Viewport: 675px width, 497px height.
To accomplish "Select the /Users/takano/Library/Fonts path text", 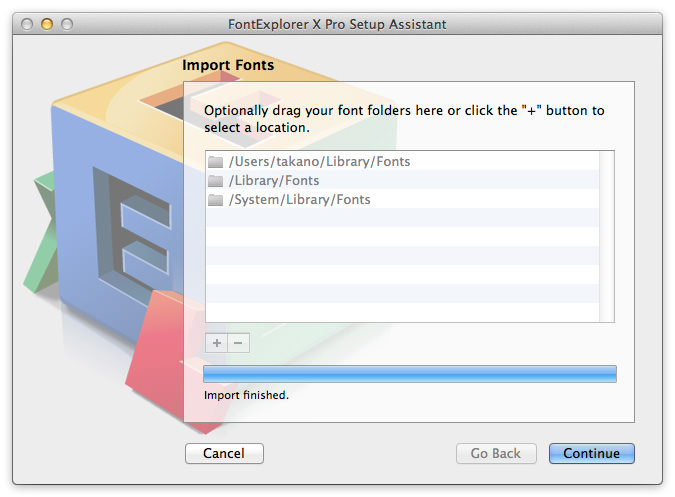I will (x=319, y=162).
